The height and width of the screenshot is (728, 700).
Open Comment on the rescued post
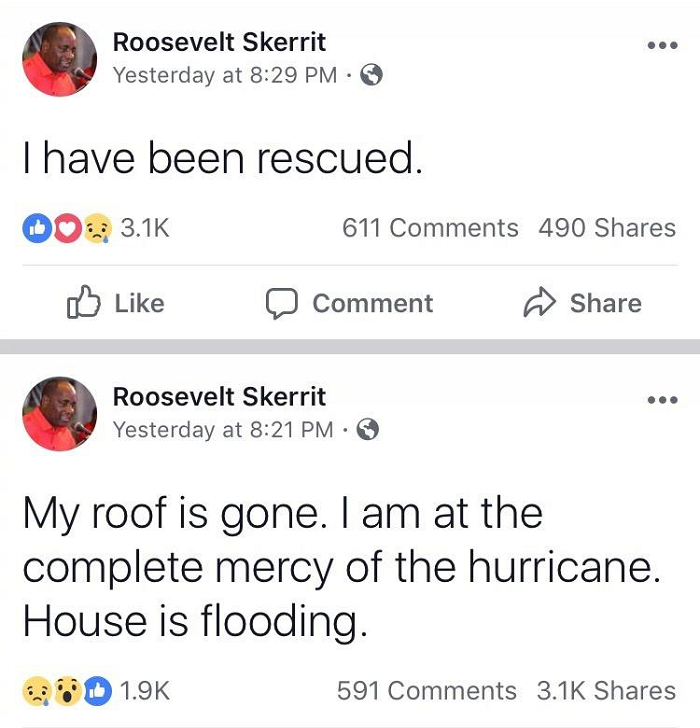(349, 303)
